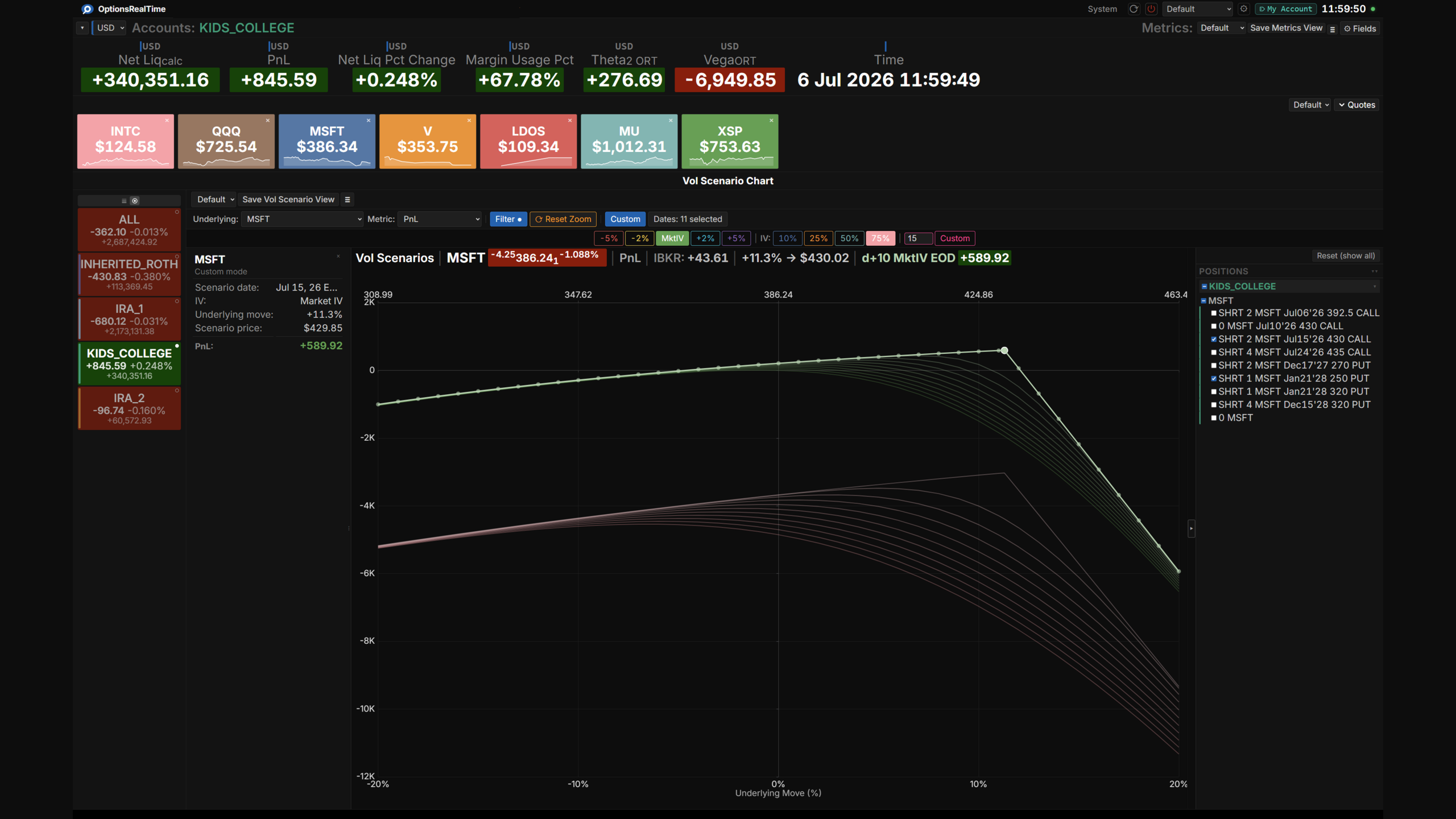The image size is (1456, 819).
Task: Close the LDOS quote tile
Action: [x=570, y=121]
